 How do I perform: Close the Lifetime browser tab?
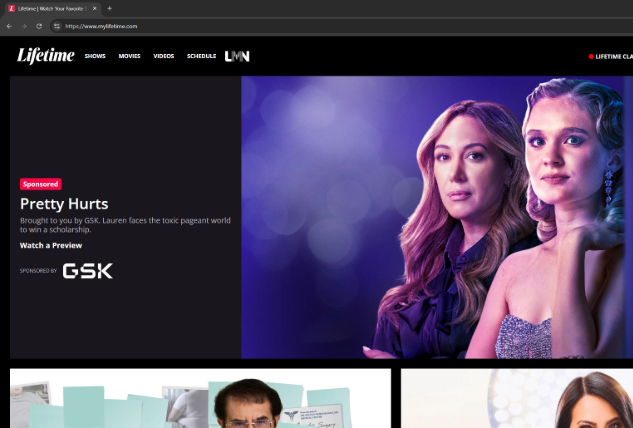coord(94,8)
